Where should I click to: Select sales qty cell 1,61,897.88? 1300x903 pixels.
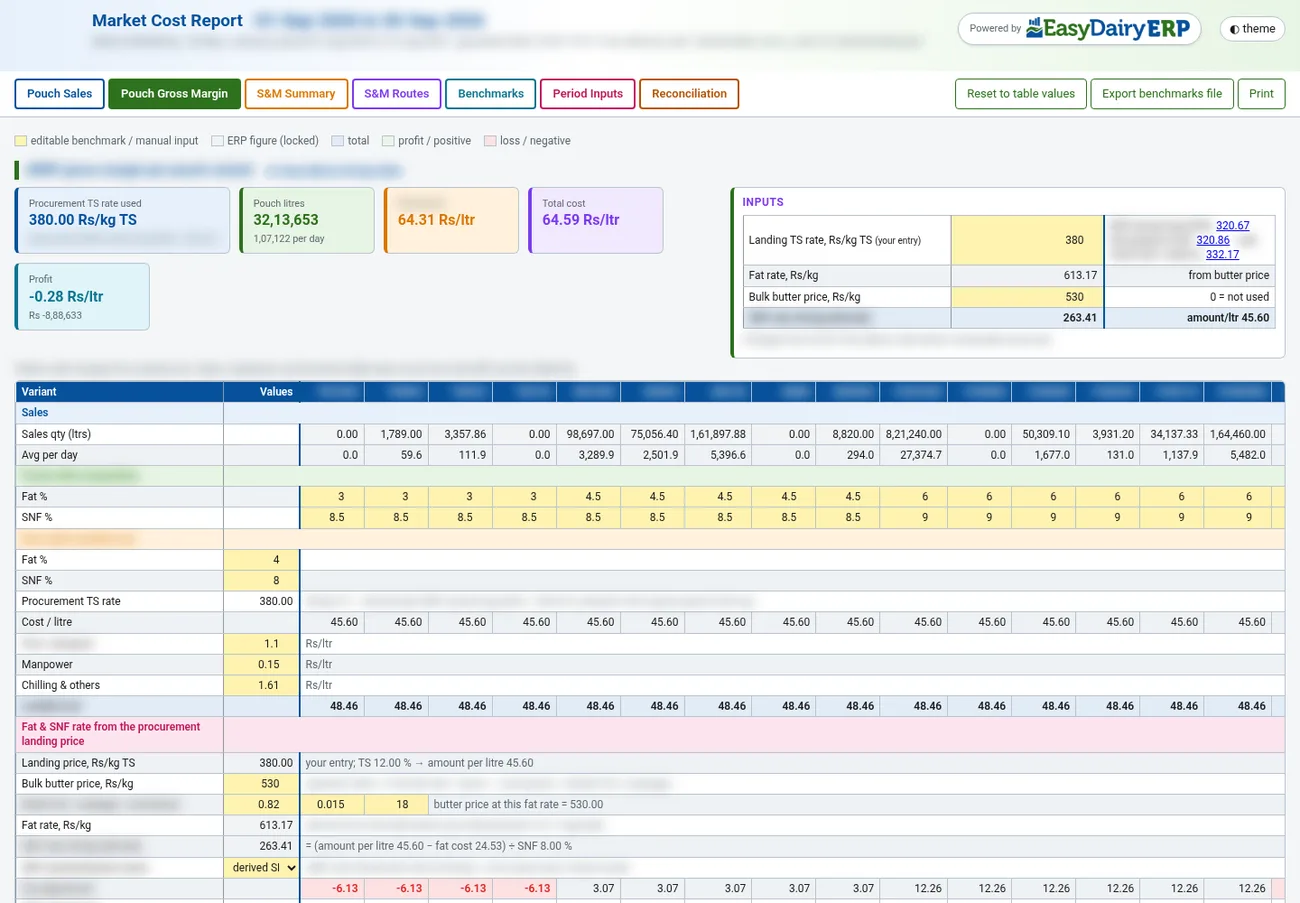click(x=716, y=434)
